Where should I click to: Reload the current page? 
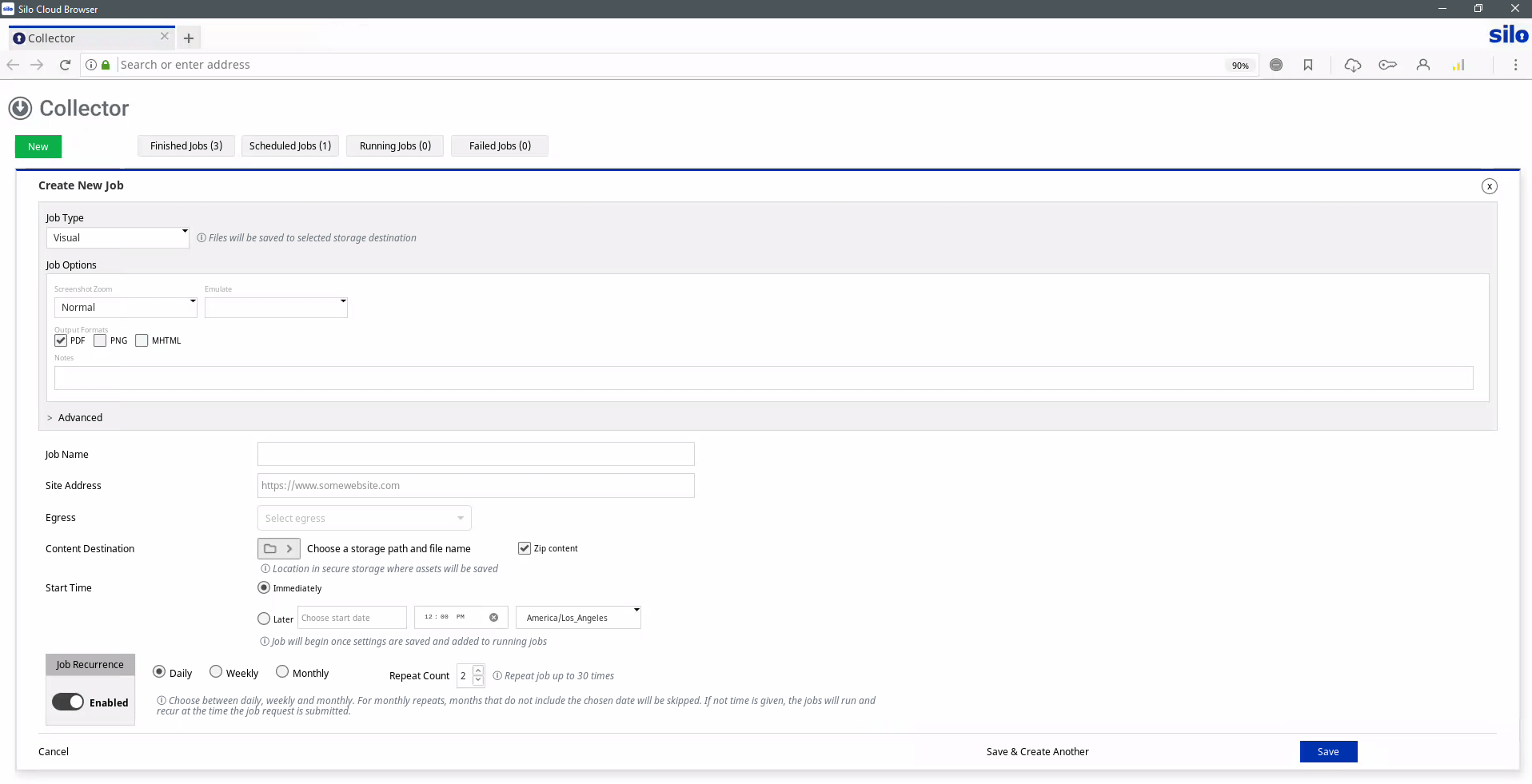[65, 65]
